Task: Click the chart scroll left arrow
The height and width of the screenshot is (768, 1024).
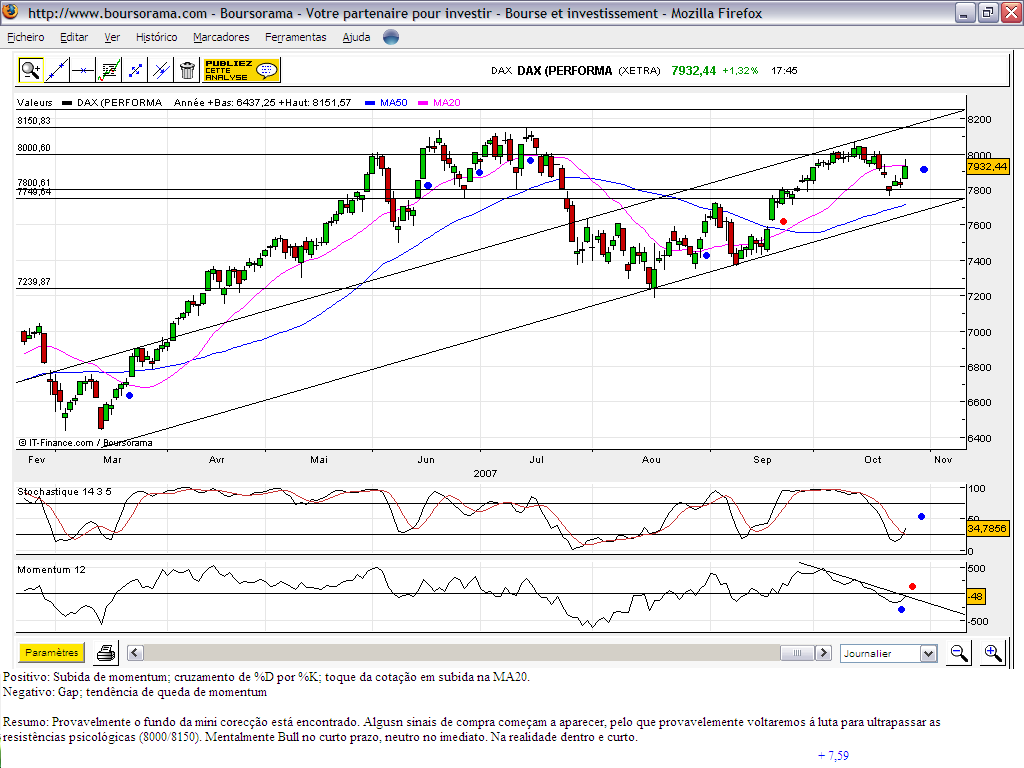Action: click(135, 652)
